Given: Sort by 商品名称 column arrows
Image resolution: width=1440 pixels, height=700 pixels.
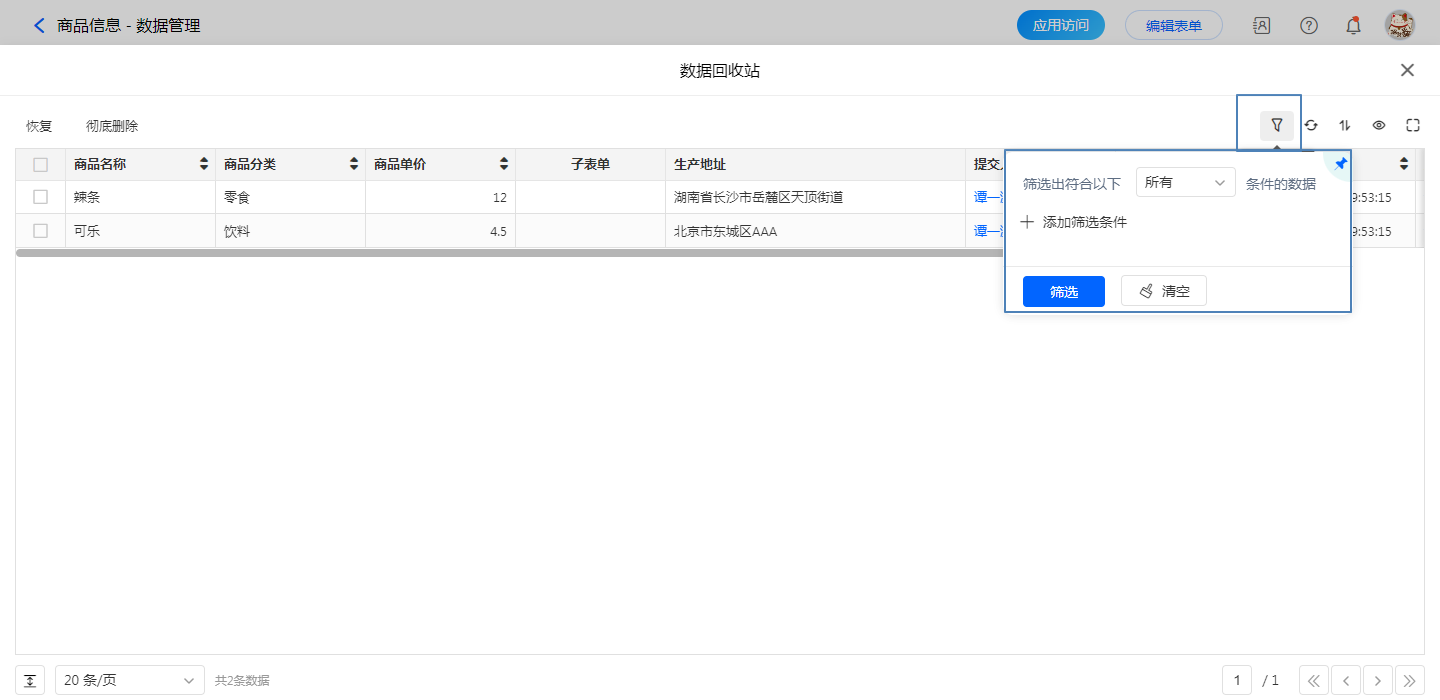Looking at the screenshot, I should point(204,164).
